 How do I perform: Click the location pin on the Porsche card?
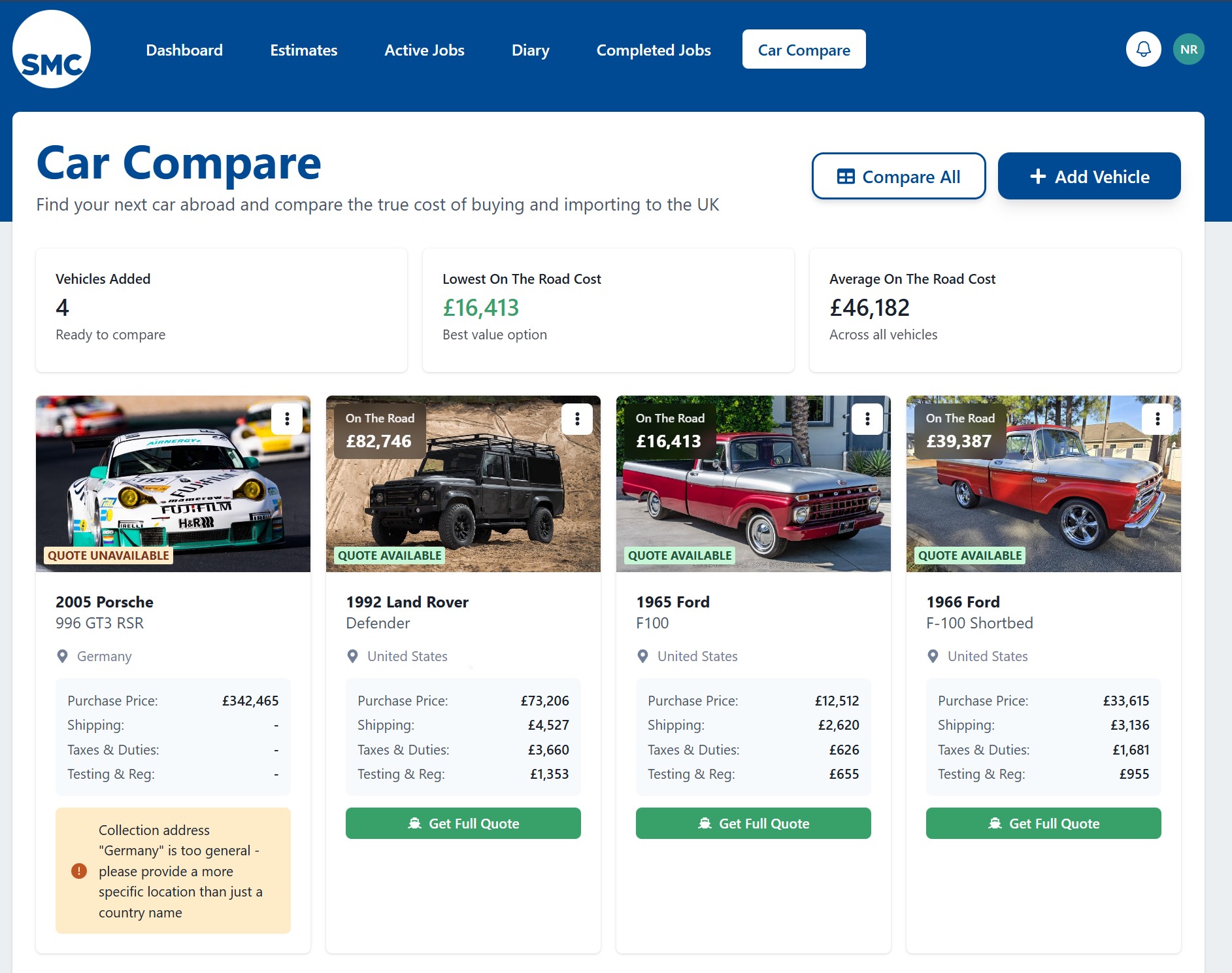pyautogui.click(x=63, y=656)
